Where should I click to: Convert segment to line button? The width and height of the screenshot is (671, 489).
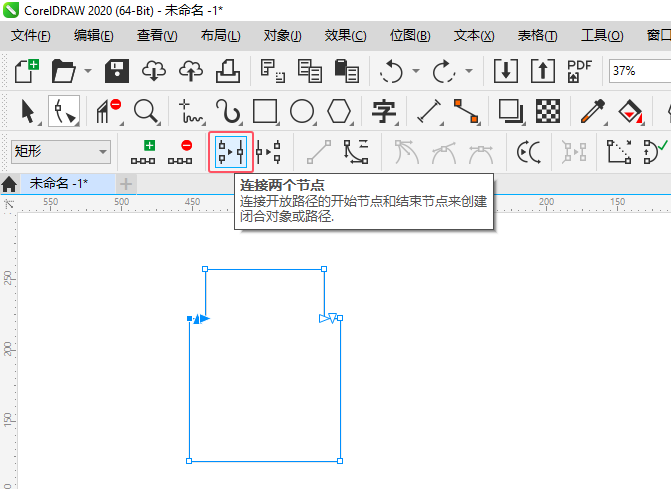(319, 152)
